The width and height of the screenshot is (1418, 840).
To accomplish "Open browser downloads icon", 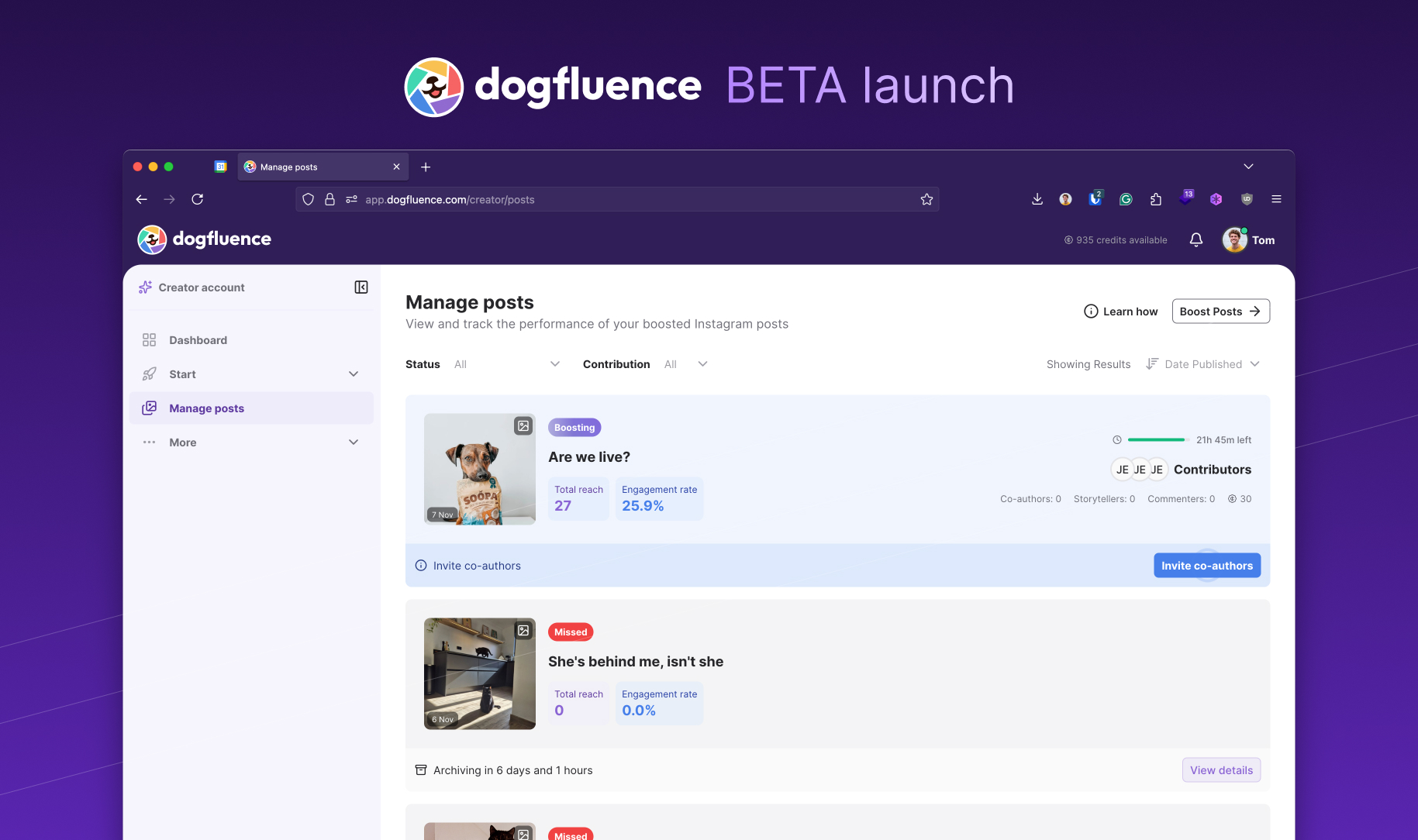I will 1037,200.
